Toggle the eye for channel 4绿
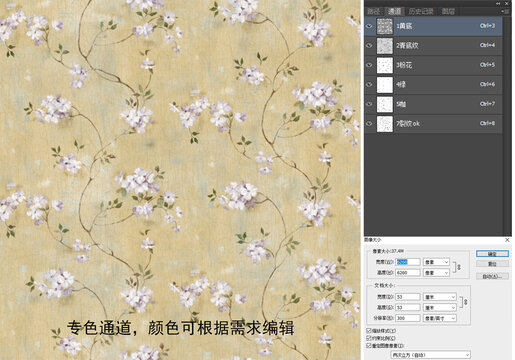The image size is (515, 360). pos(369,84)
